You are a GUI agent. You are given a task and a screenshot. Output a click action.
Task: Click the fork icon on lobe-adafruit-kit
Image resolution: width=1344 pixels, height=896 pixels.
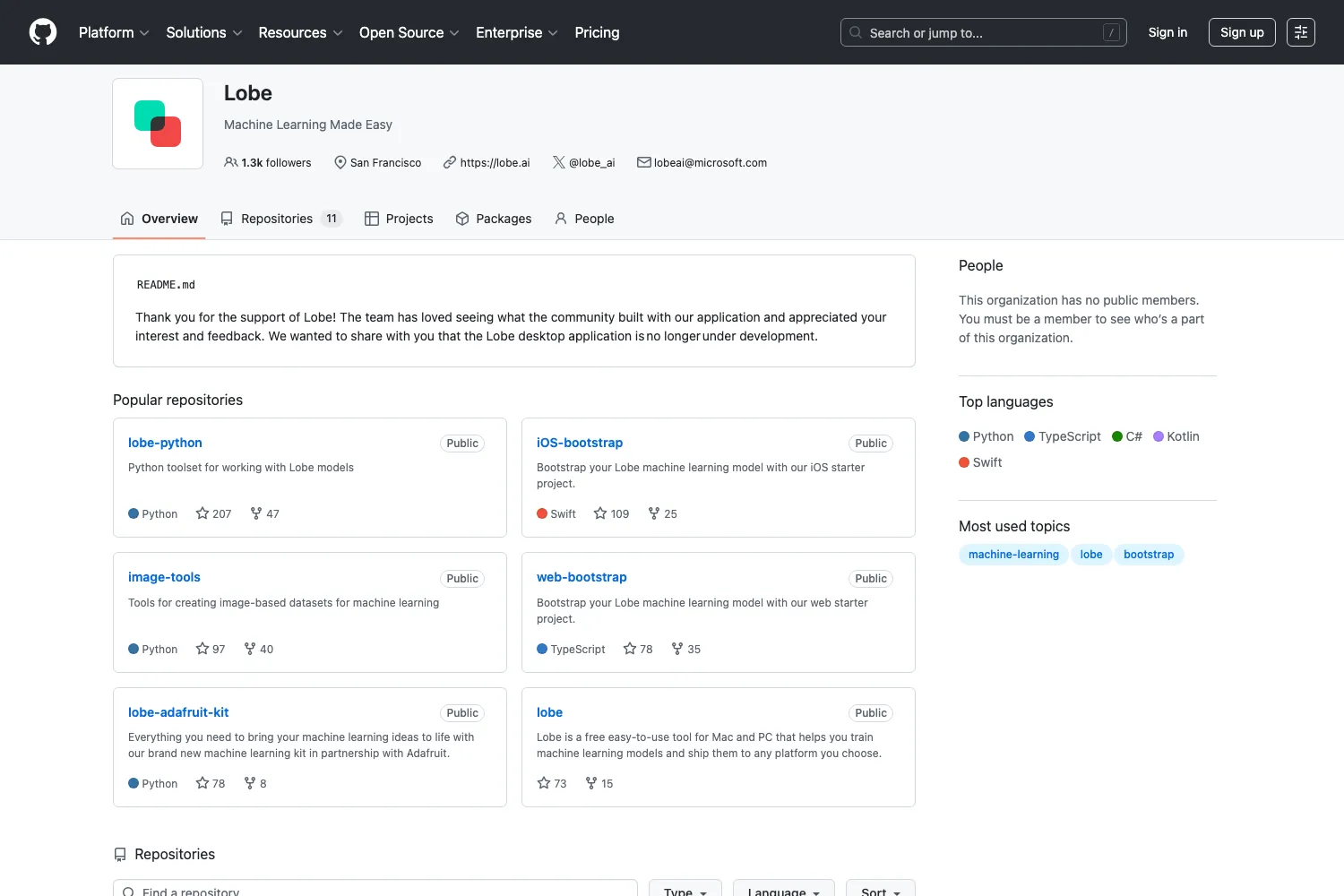[x=250, y=783]
